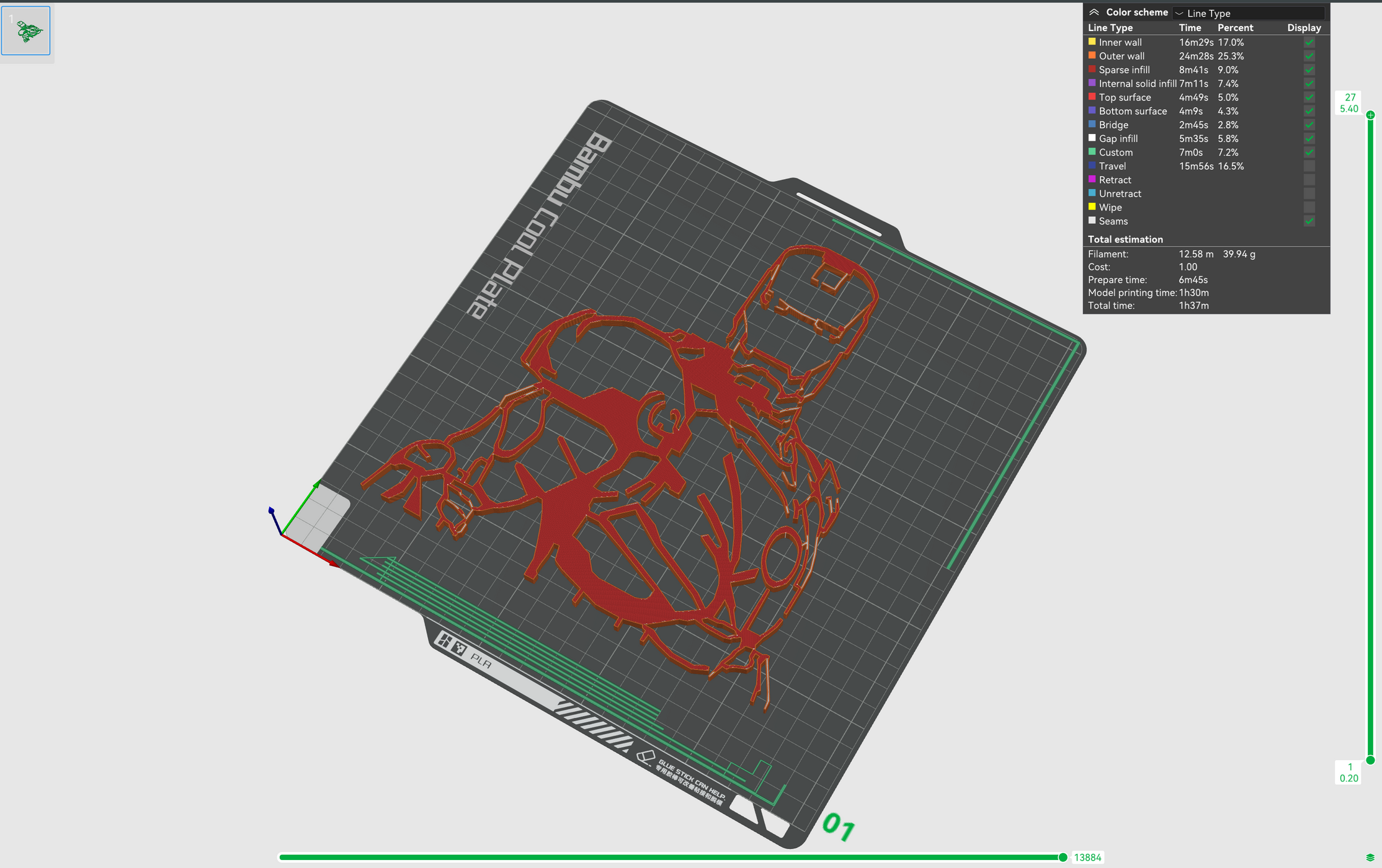Disable the Seams display checkbox
Viewport: 1382px width, 868px height.
1309,221
